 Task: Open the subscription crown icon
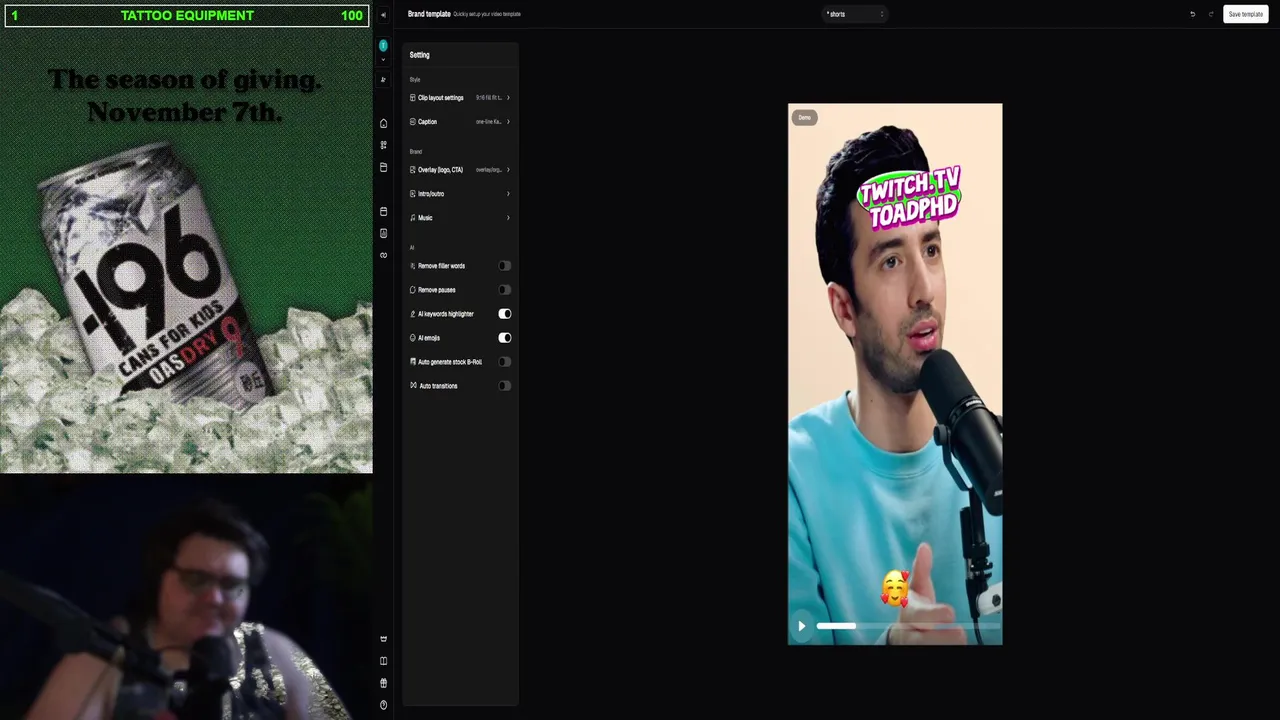coord(383,639)
